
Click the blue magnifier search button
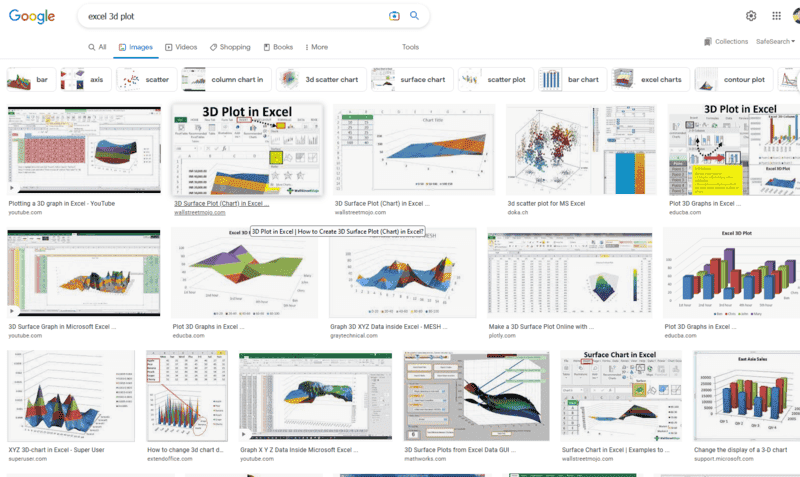pos(414,16)
